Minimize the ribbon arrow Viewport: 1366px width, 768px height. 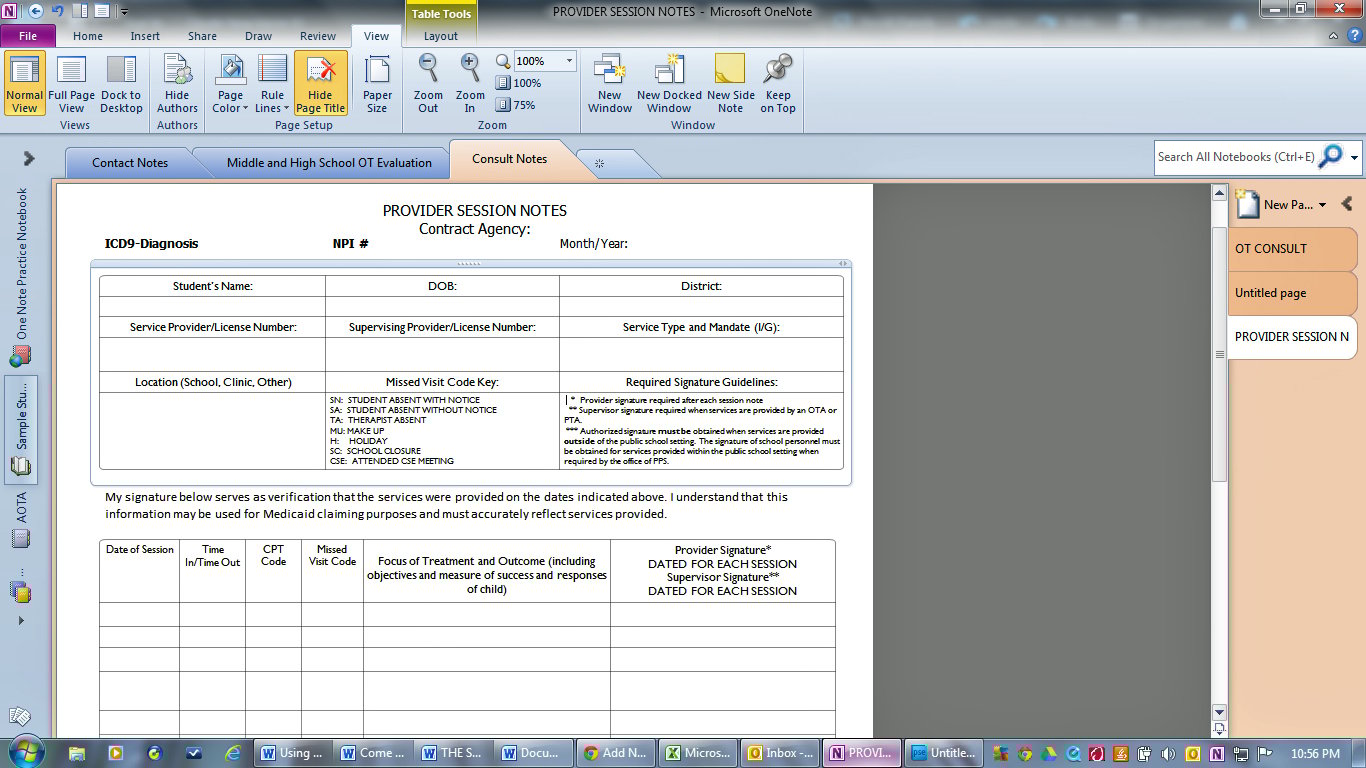(x=1334, y=36)
